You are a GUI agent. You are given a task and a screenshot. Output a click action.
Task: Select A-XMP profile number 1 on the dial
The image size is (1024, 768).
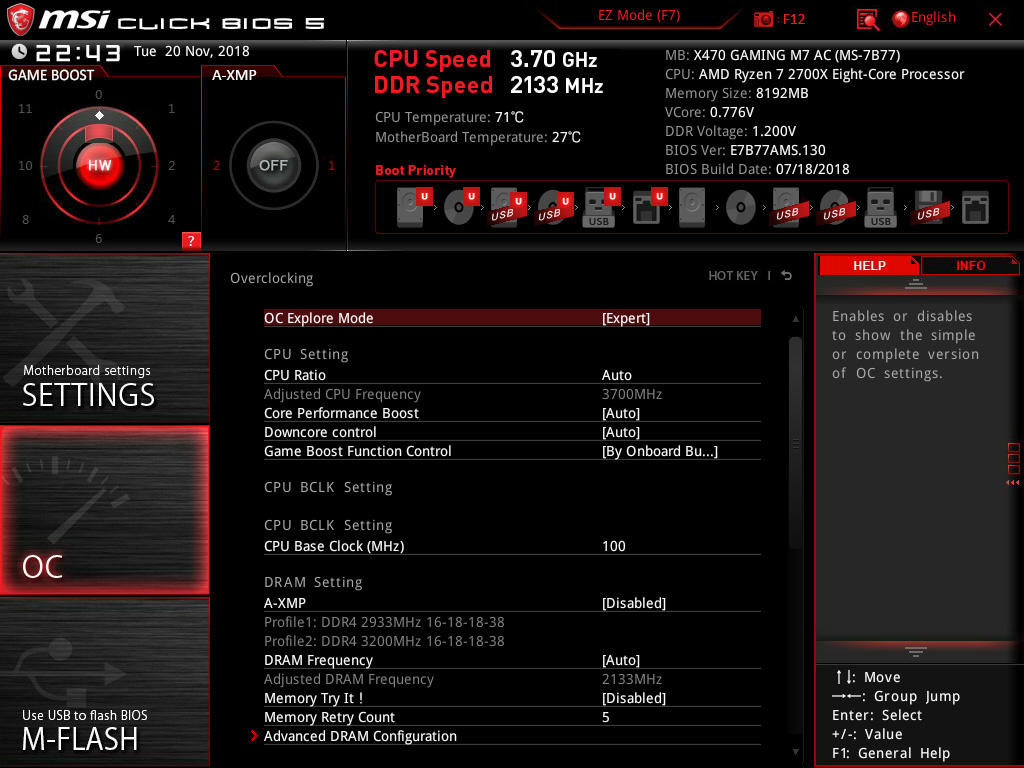[x=331, y=165]
